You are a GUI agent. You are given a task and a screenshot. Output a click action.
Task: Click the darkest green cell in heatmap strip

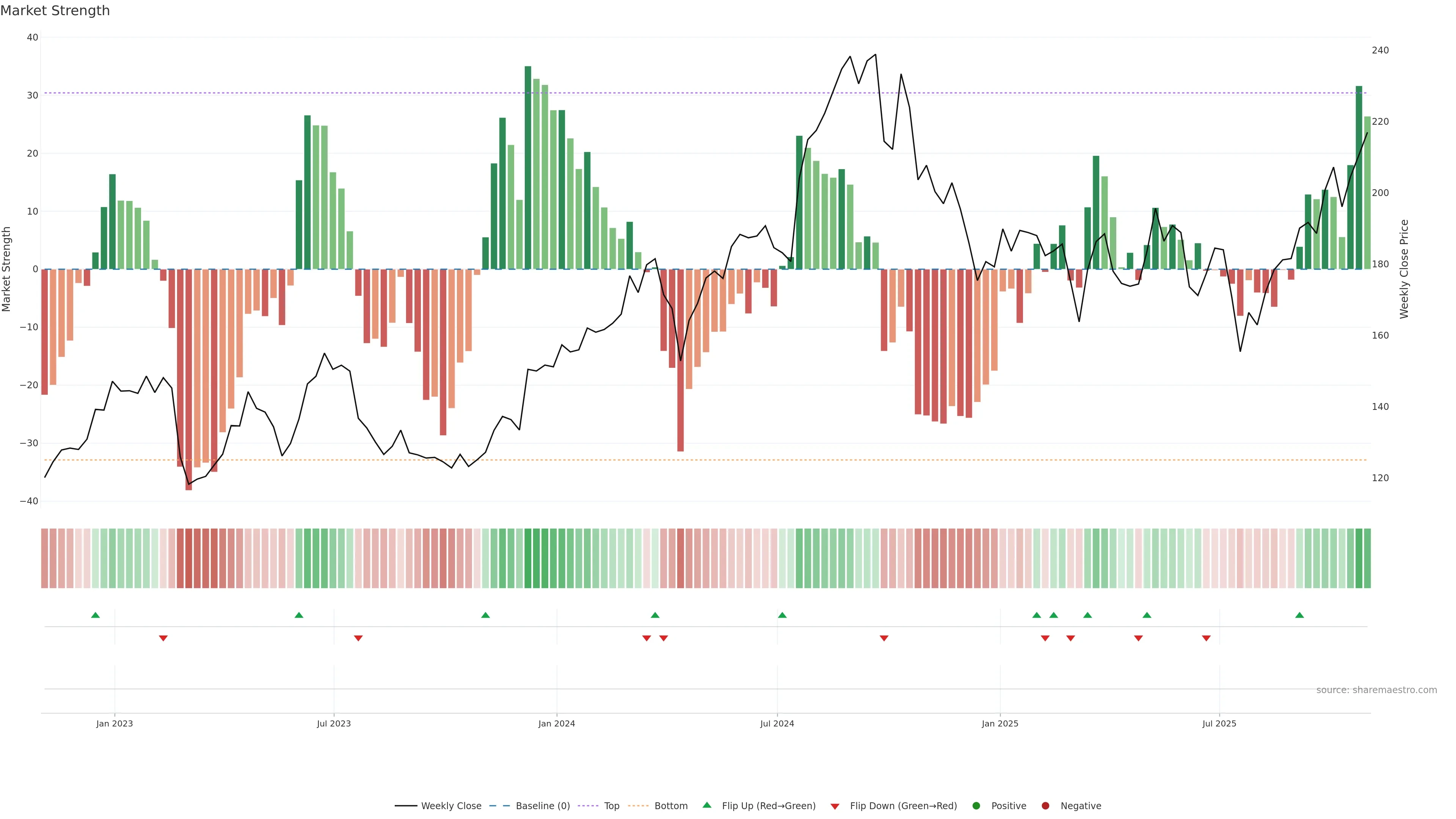pos(528,558)
